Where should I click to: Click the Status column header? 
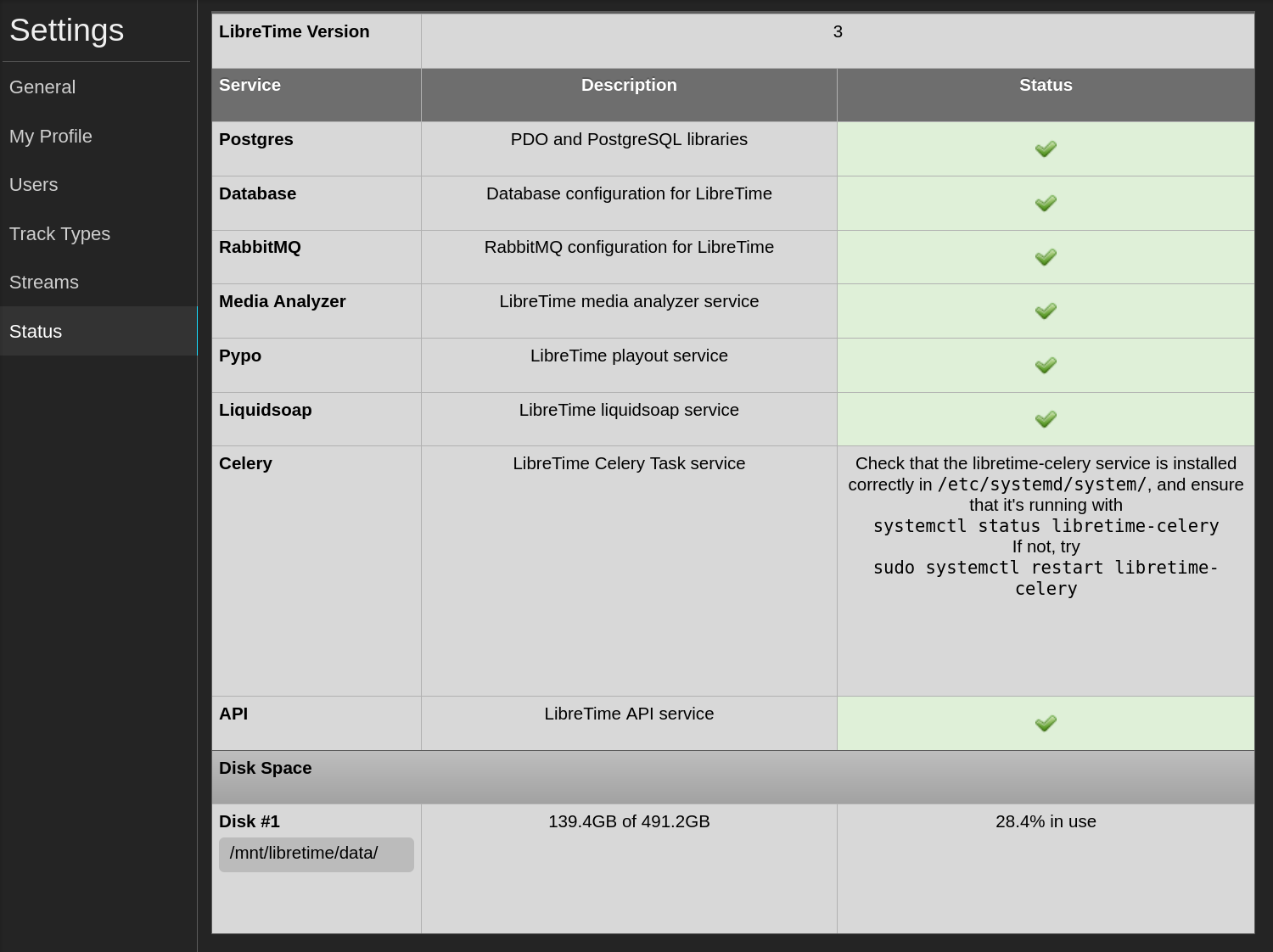1046,86
